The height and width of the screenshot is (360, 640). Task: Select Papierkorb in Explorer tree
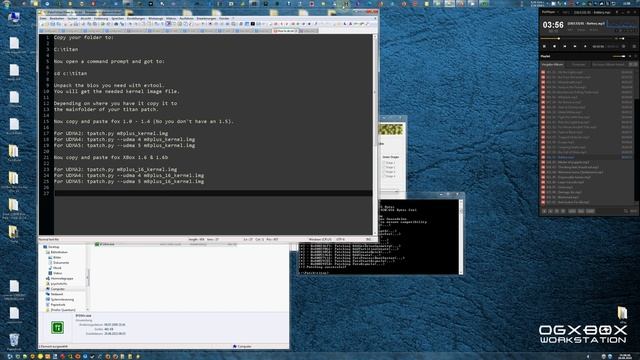click(58, 304)
